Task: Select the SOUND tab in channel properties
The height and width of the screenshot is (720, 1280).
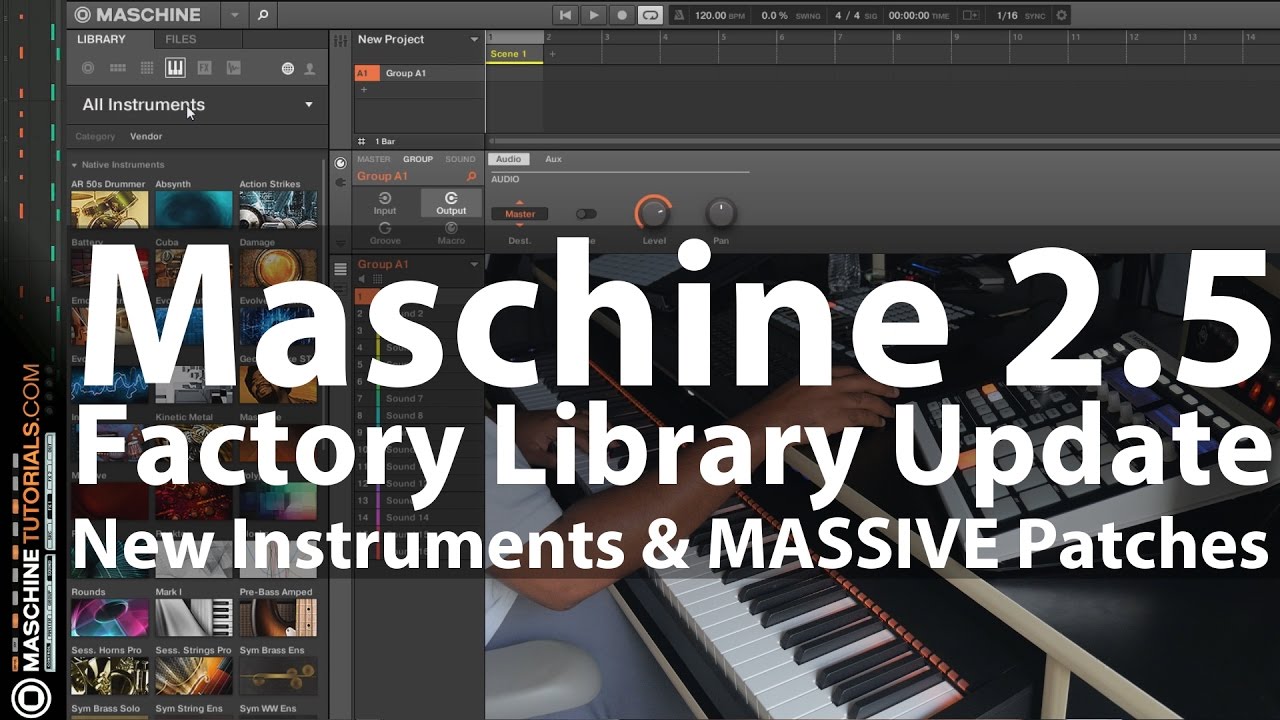Action: pos(460,158)
